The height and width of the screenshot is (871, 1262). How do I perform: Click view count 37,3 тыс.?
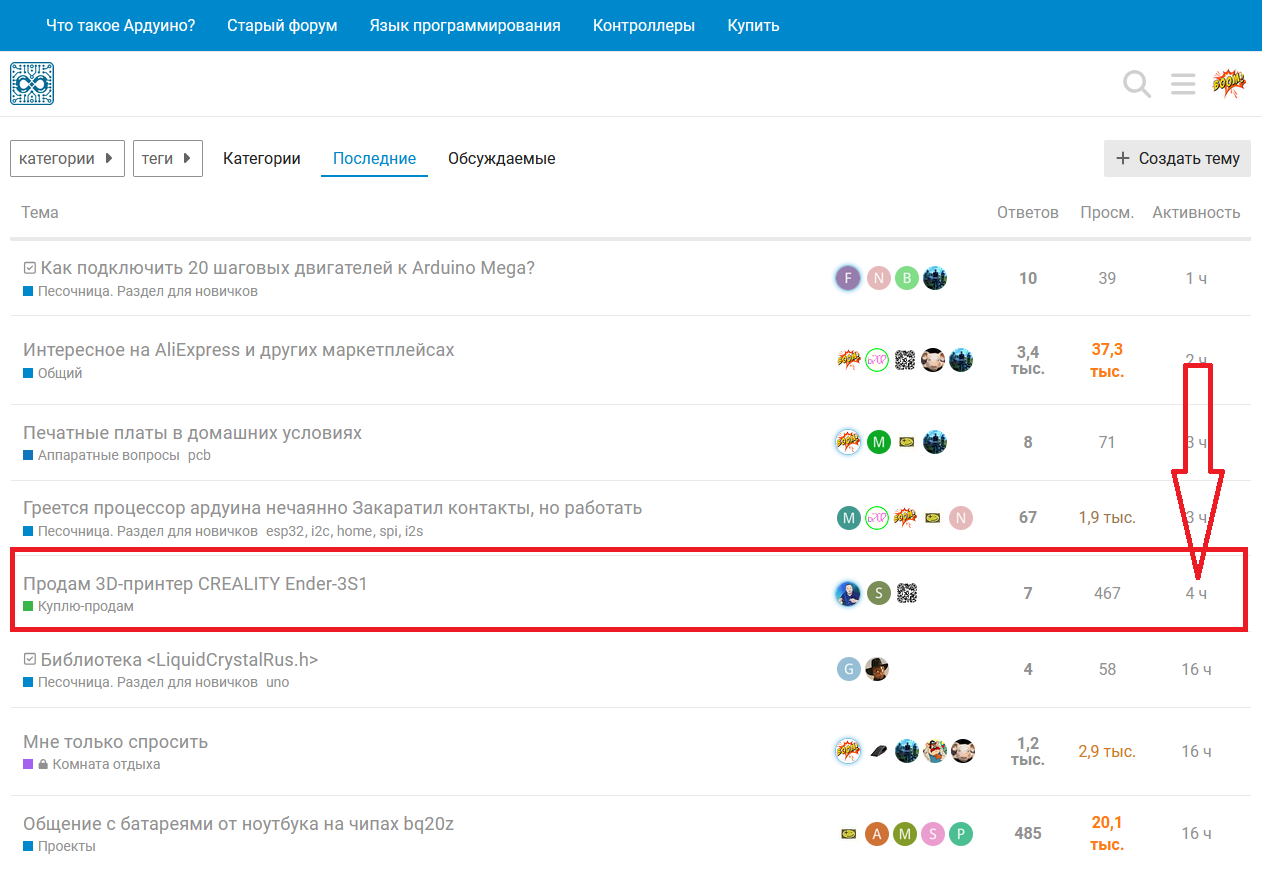[x=1107, y=360]
